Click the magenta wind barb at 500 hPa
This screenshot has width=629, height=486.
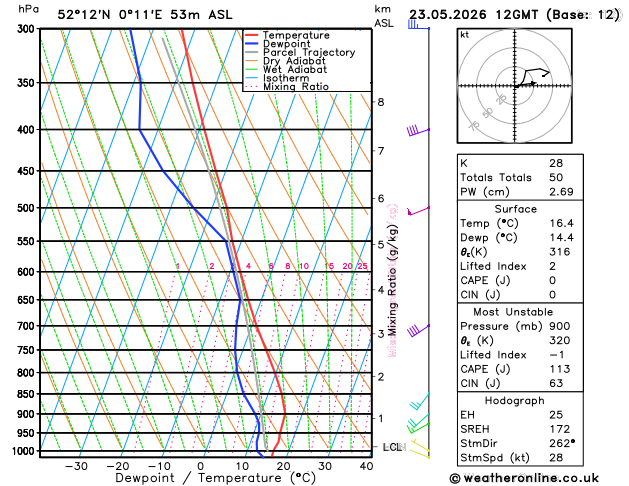tap(418, 211)
